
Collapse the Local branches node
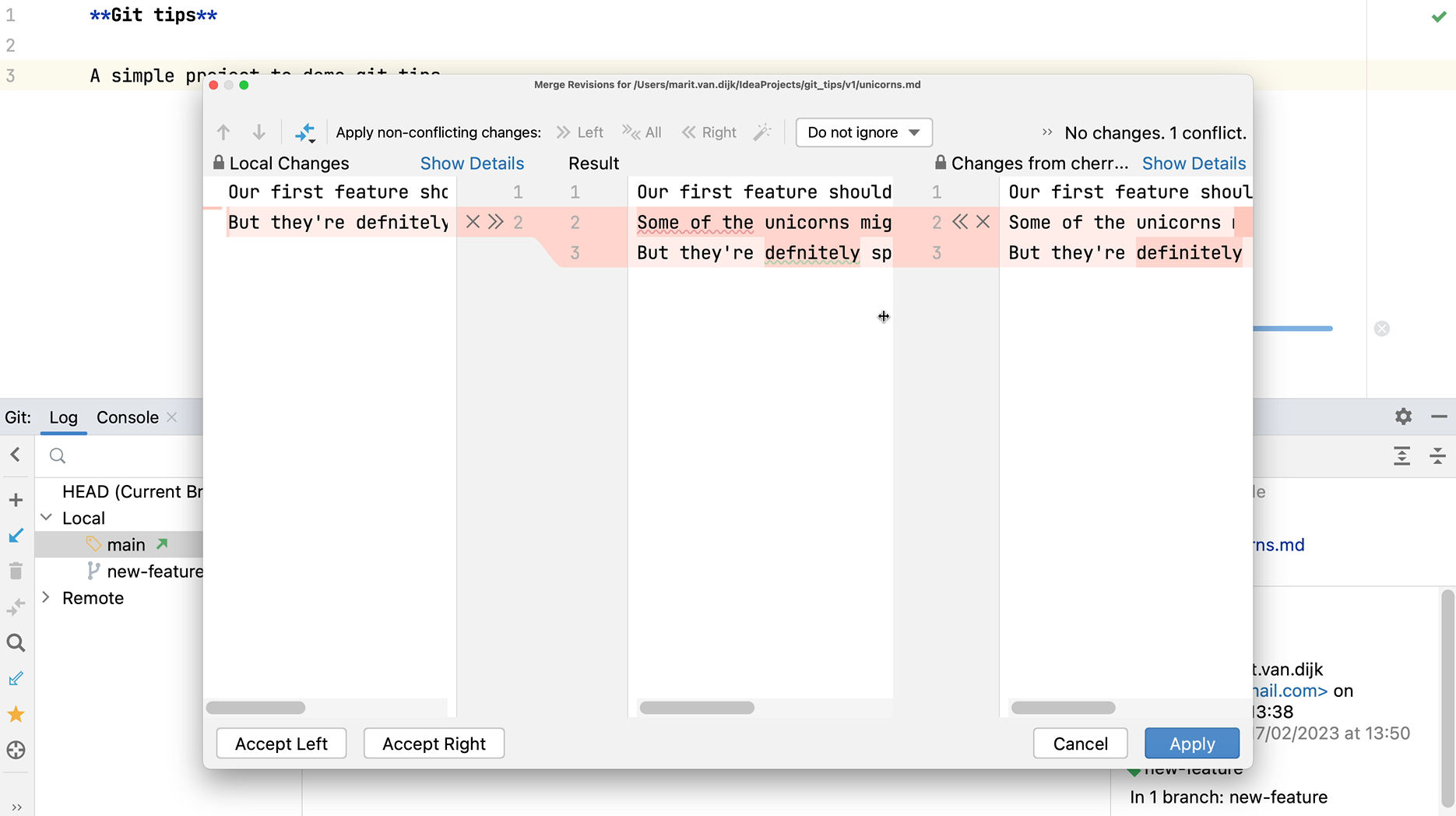point(46,518)
